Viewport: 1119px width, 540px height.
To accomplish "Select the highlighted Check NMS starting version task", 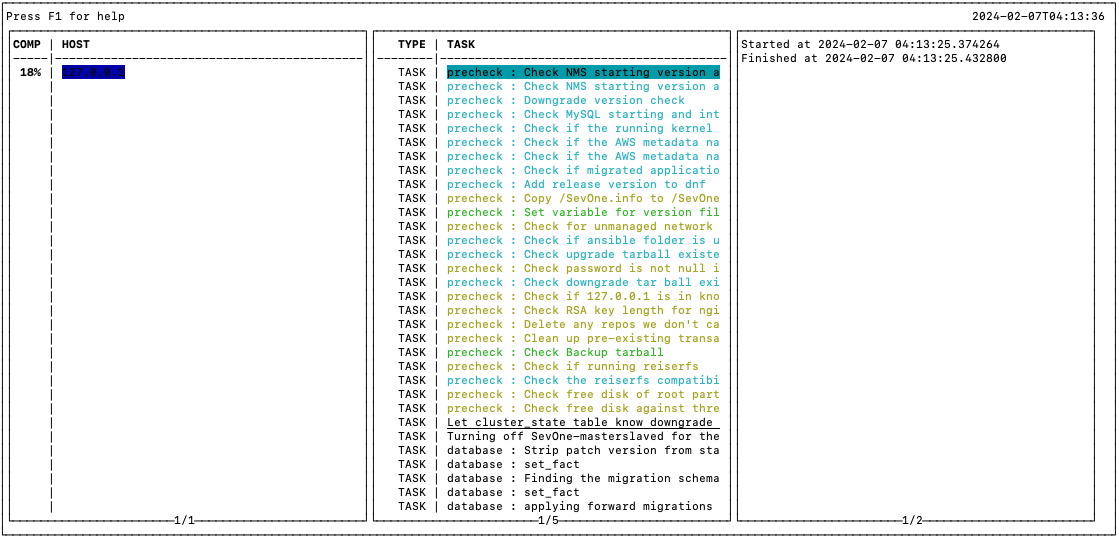I will click(583, 72).
